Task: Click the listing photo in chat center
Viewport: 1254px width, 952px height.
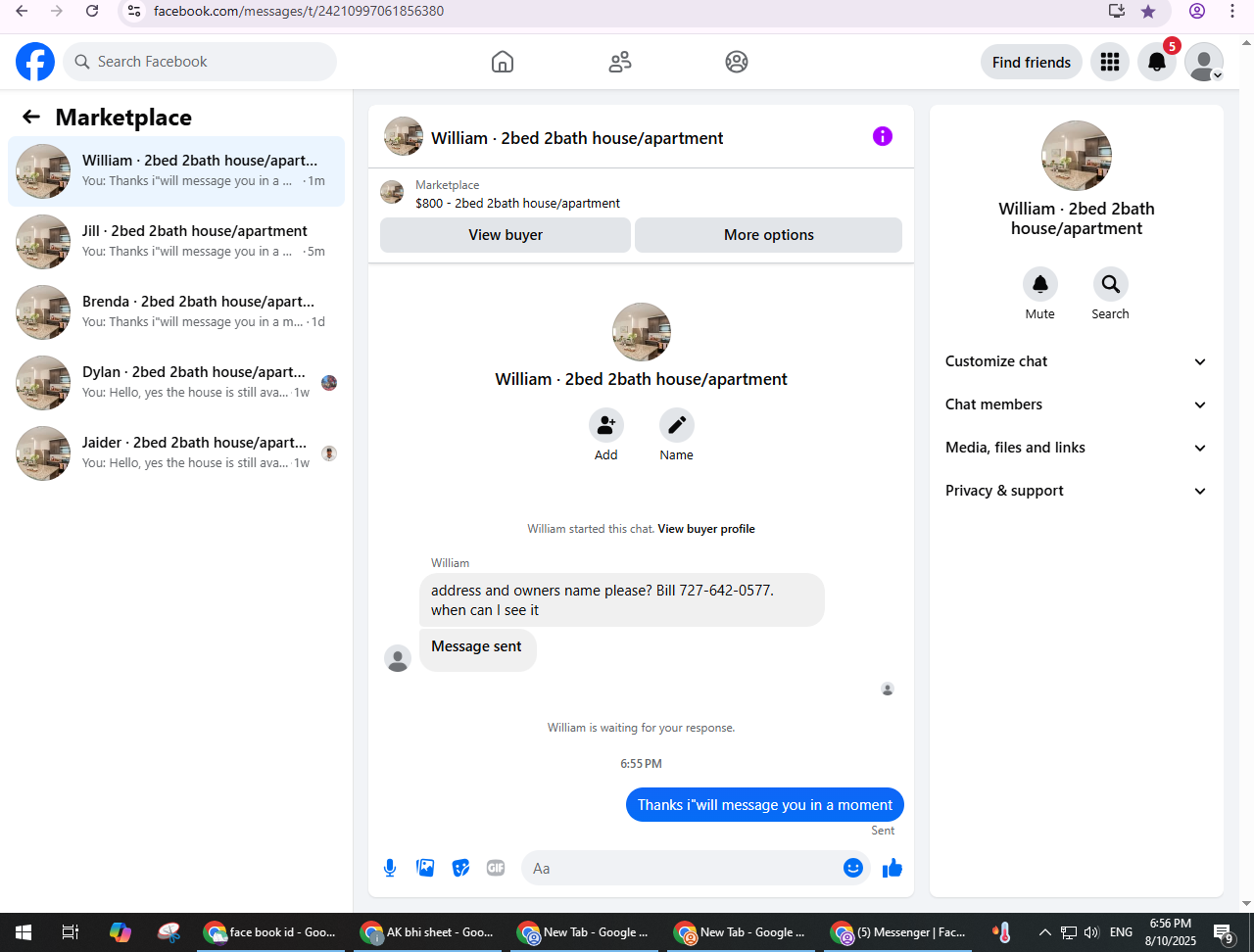Action: [642, 332]
